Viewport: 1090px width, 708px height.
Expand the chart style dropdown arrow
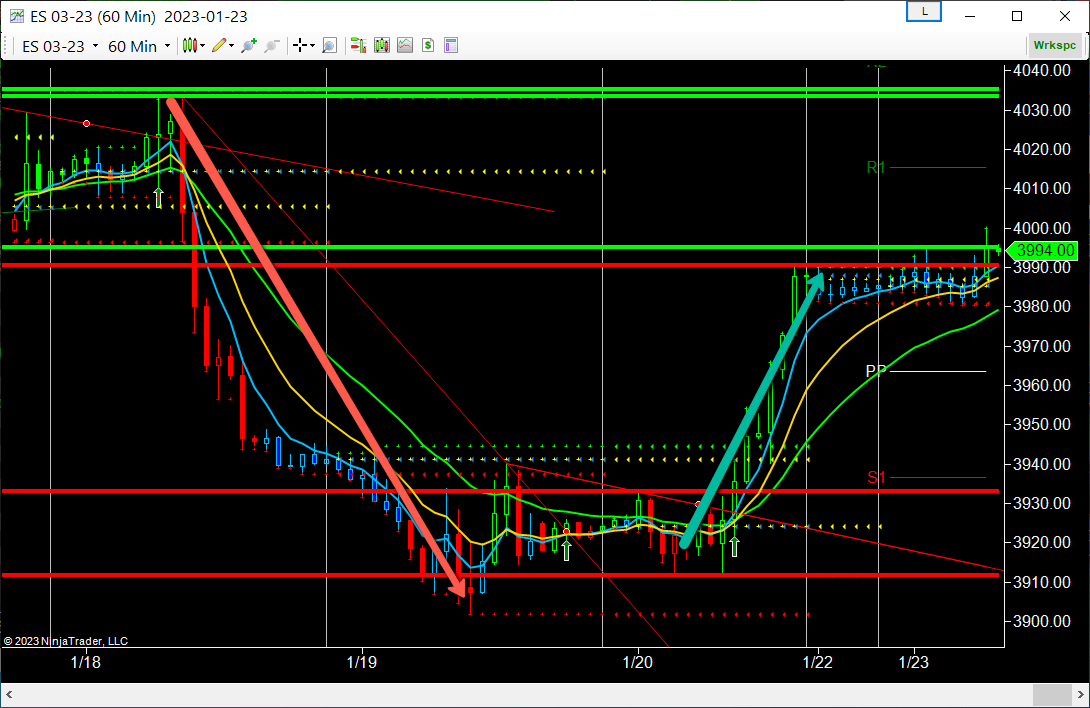[x=202, y=46]
